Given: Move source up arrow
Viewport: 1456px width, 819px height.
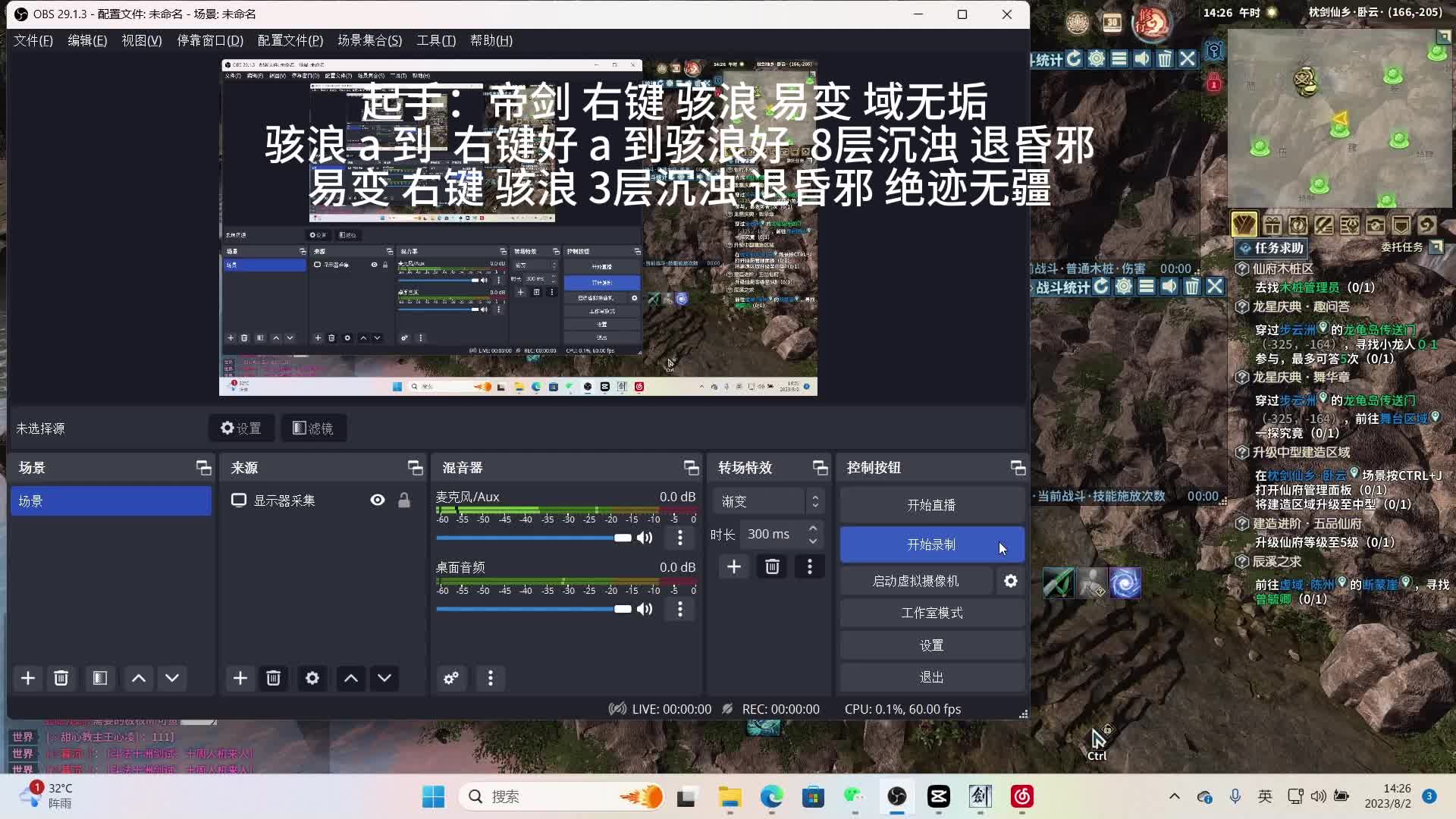Looking at the screenshot, I should click(x=351, y=678).
